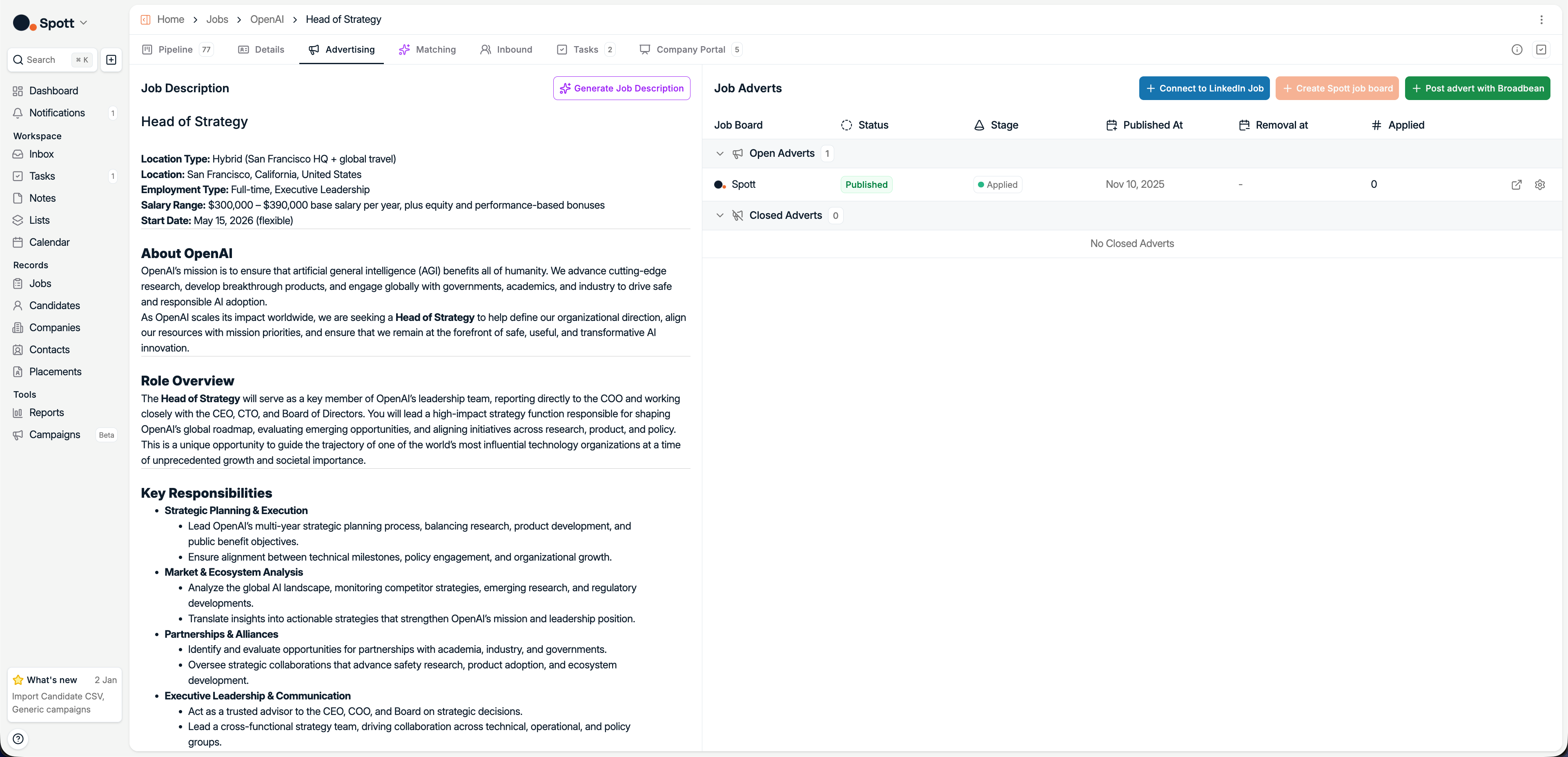Click the Campaigns megaphone icon
The image size is (1568, 757).
point(18,434)
